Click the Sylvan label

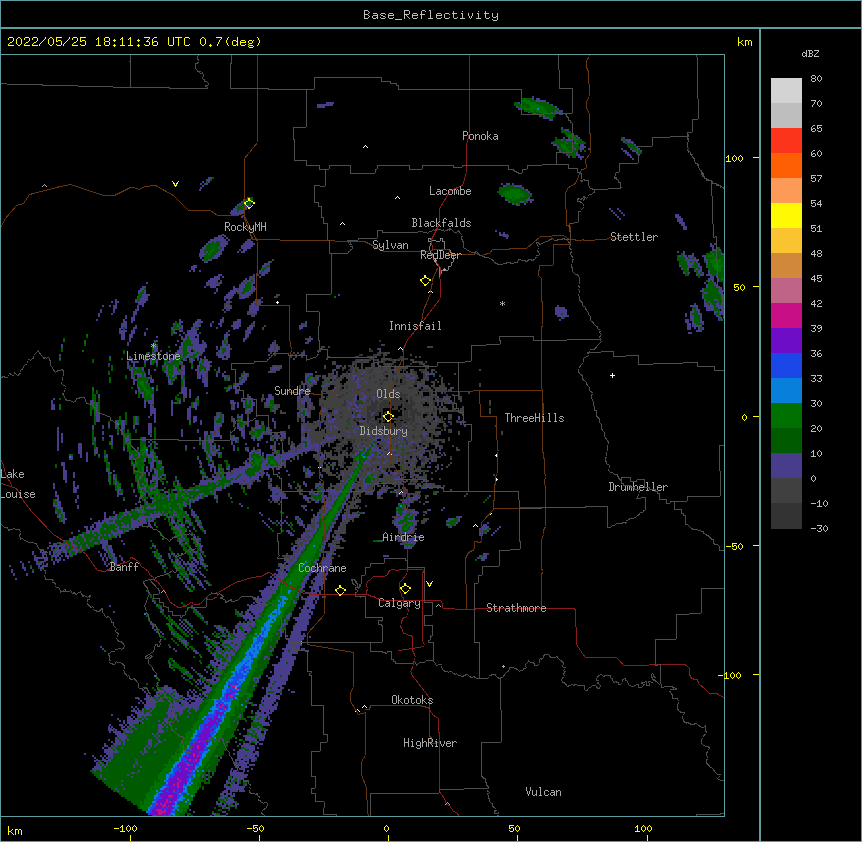click(x=390, y=245)
